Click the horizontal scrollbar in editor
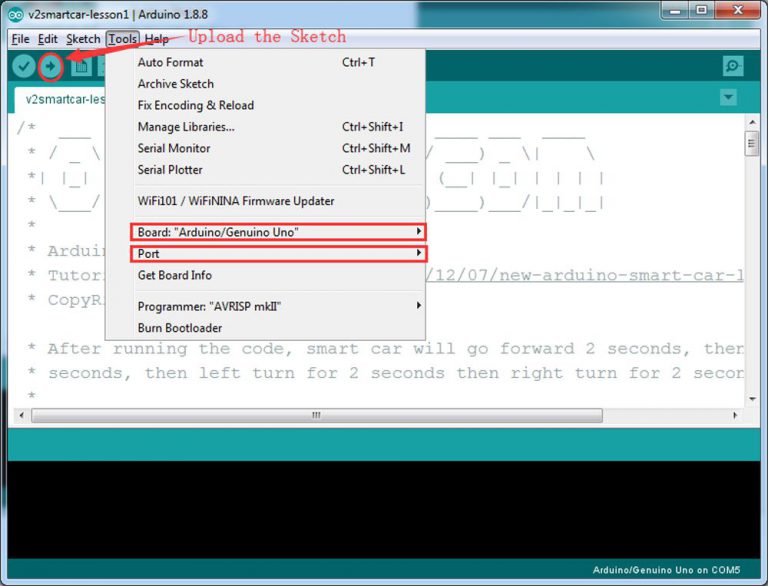 click(316, 415)
